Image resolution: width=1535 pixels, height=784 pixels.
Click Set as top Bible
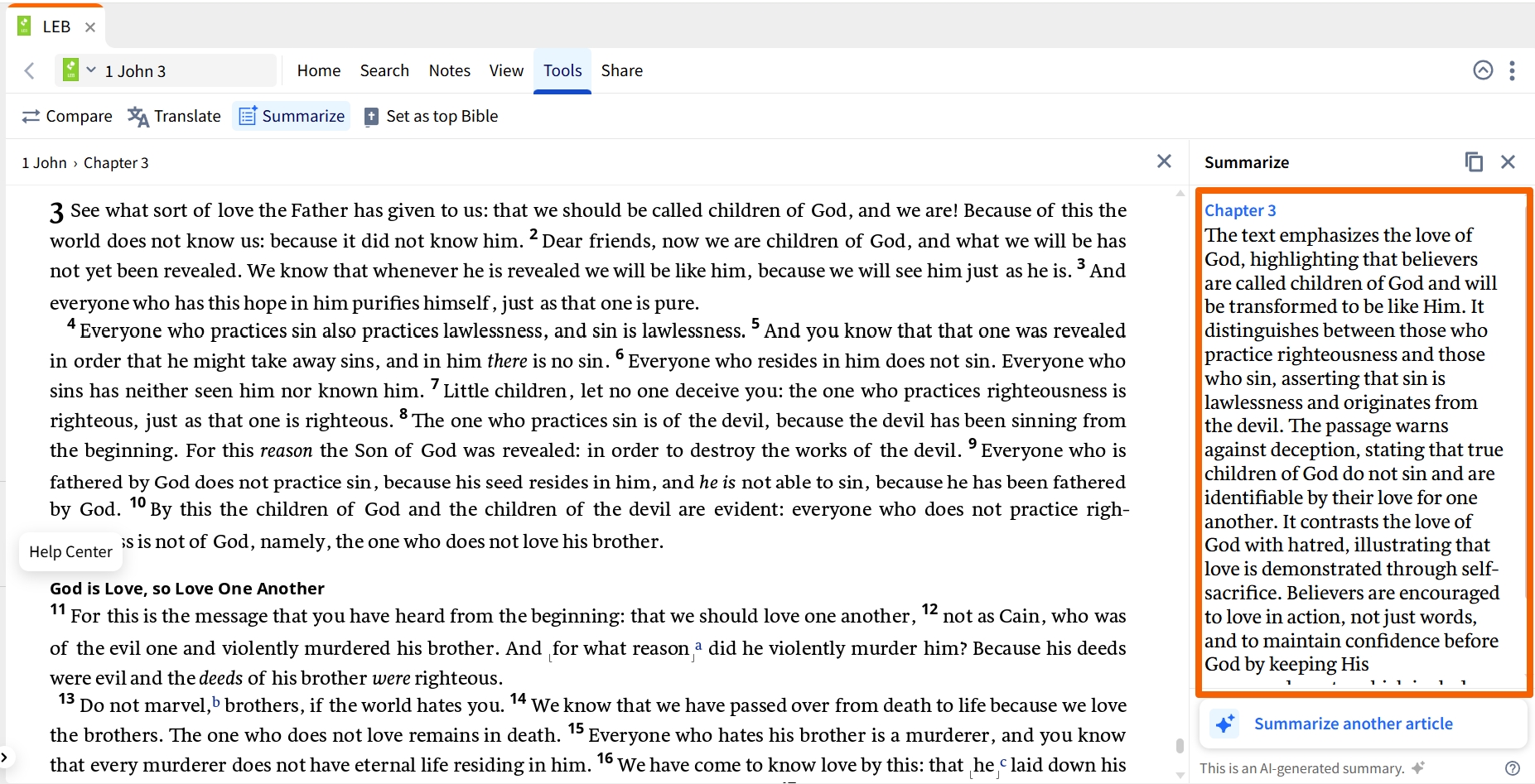click(x=431, y=117)
